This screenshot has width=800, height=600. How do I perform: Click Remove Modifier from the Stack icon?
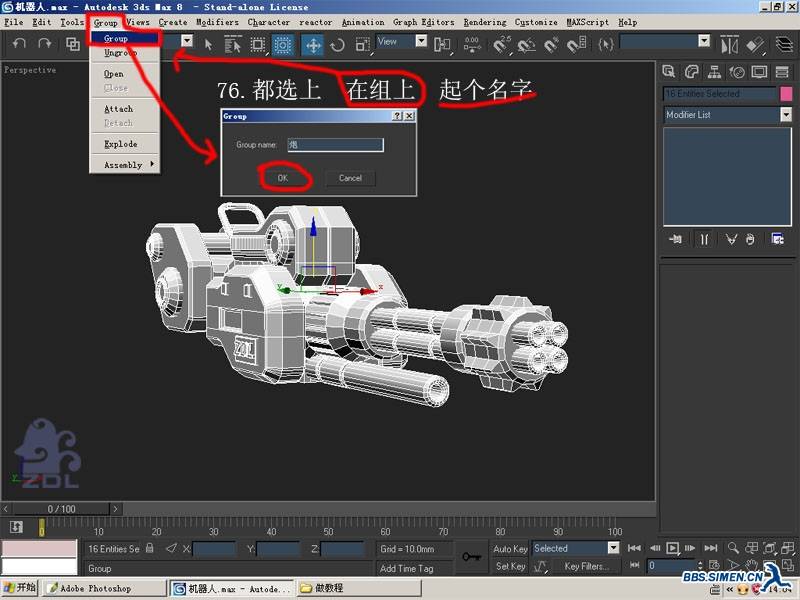750,239
